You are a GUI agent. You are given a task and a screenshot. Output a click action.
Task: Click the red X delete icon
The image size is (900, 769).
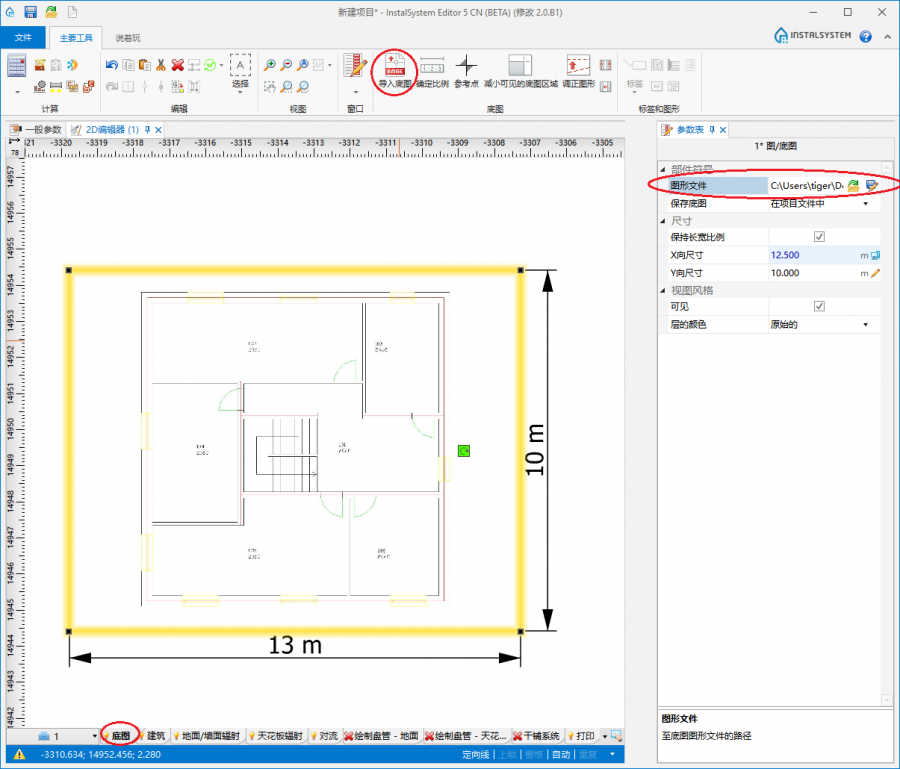click(177, 65)
